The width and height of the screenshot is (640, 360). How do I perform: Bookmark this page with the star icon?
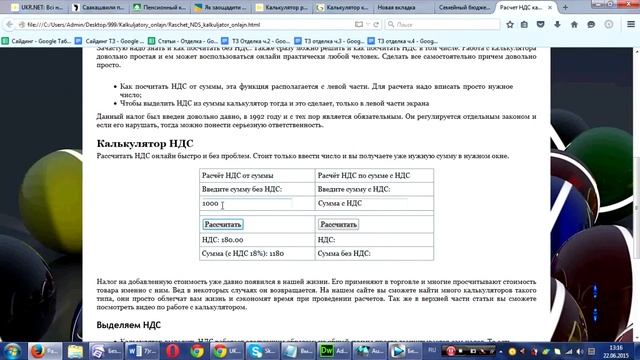510,24
